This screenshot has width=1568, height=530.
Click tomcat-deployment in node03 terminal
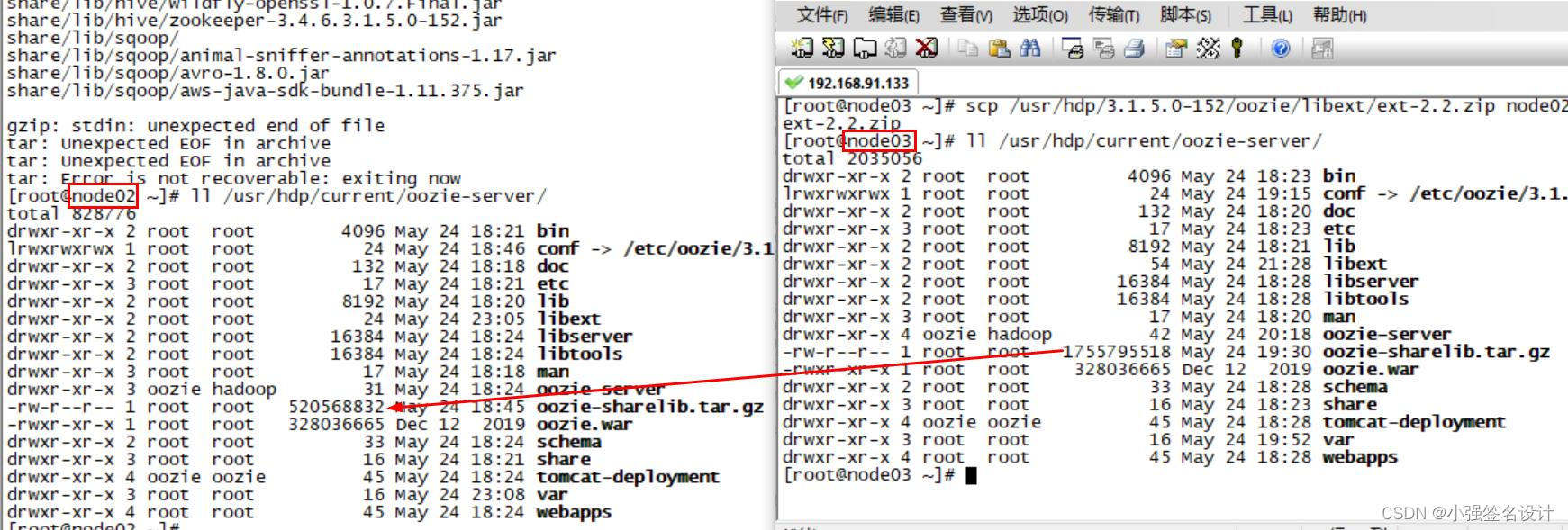pyautogui.click(x=1414, y=422)
